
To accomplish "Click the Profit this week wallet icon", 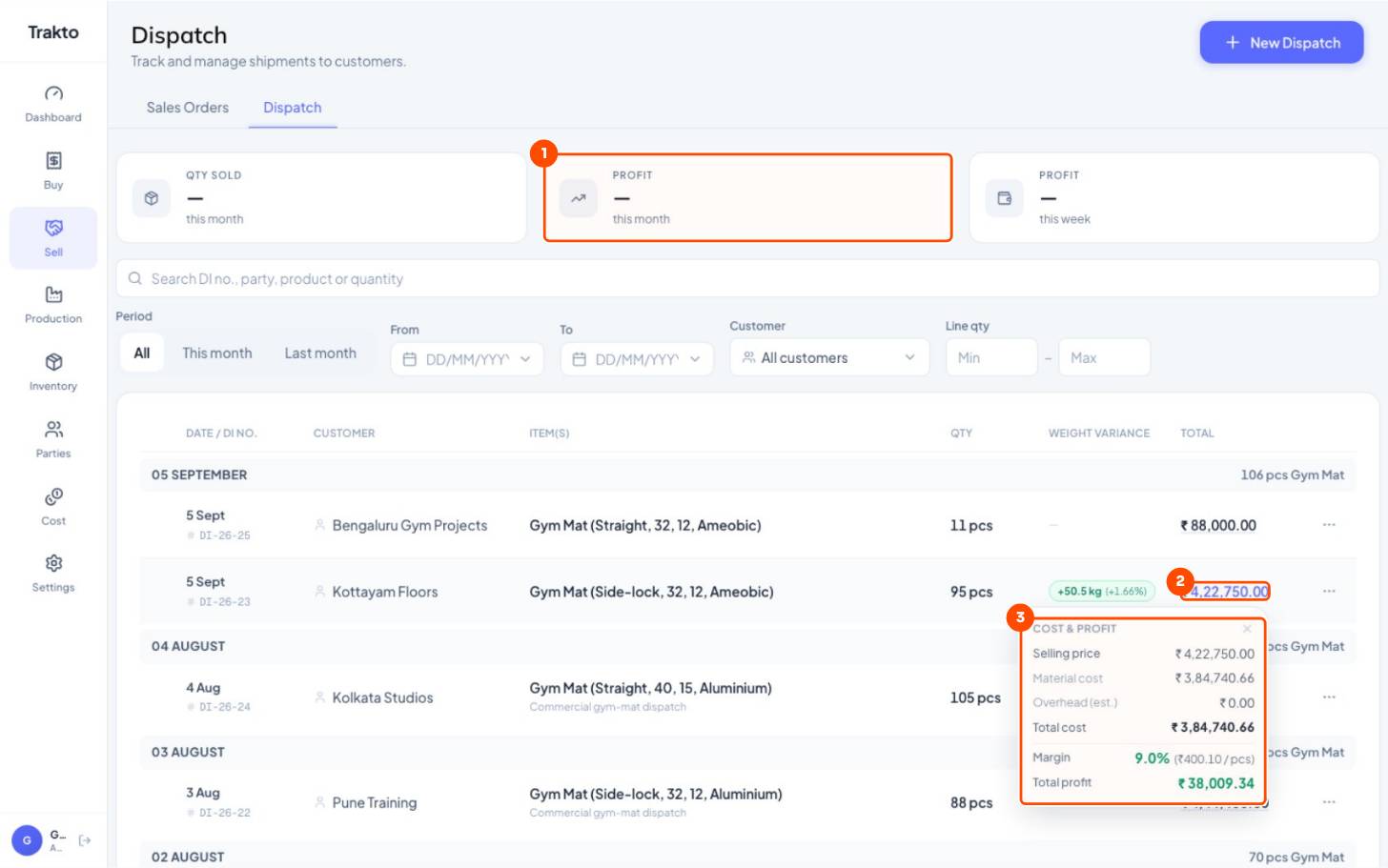I will pyautogui.click(x=1004, y=198).
